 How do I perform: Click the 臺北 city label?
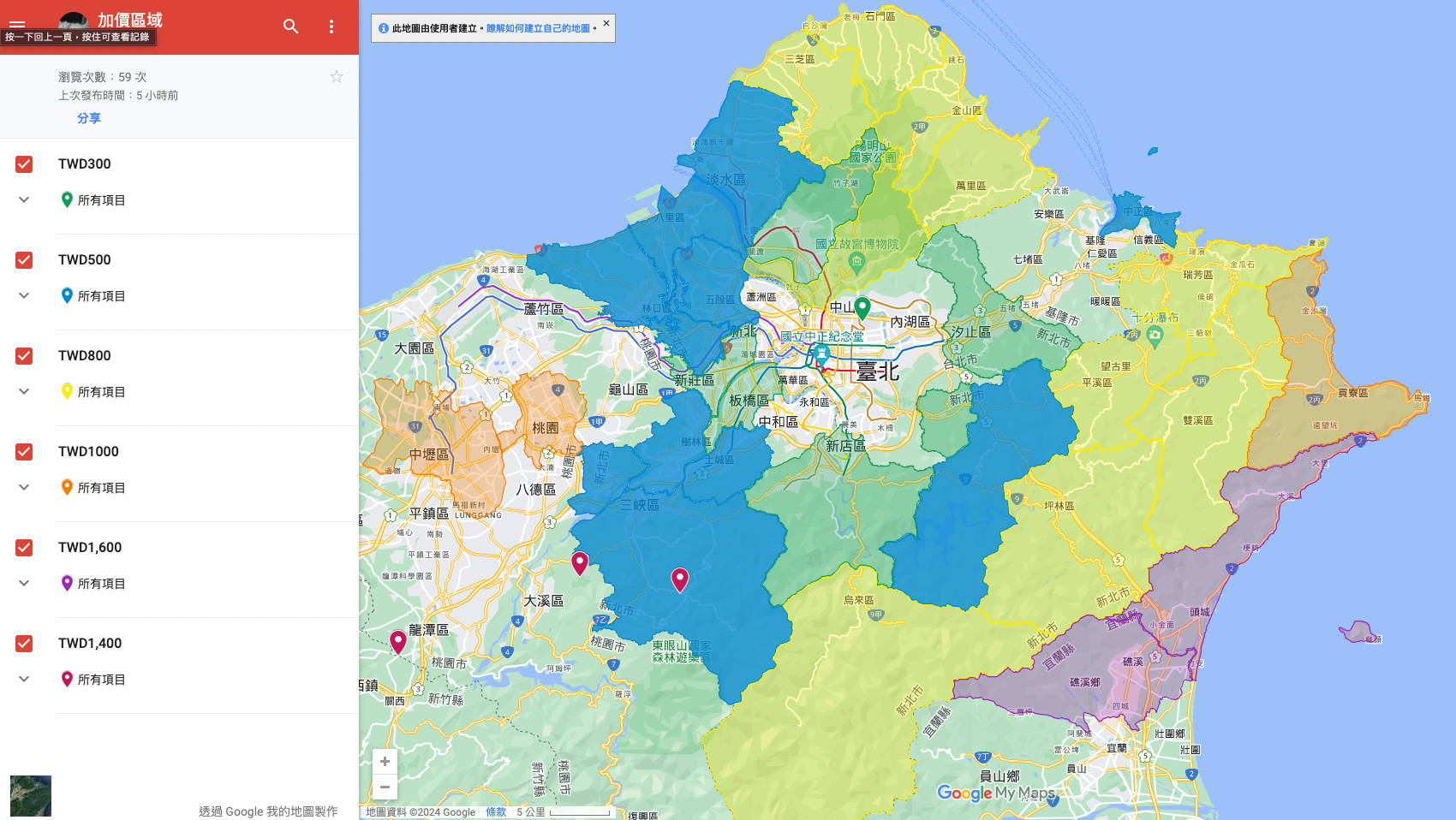[x=878, y=371]
